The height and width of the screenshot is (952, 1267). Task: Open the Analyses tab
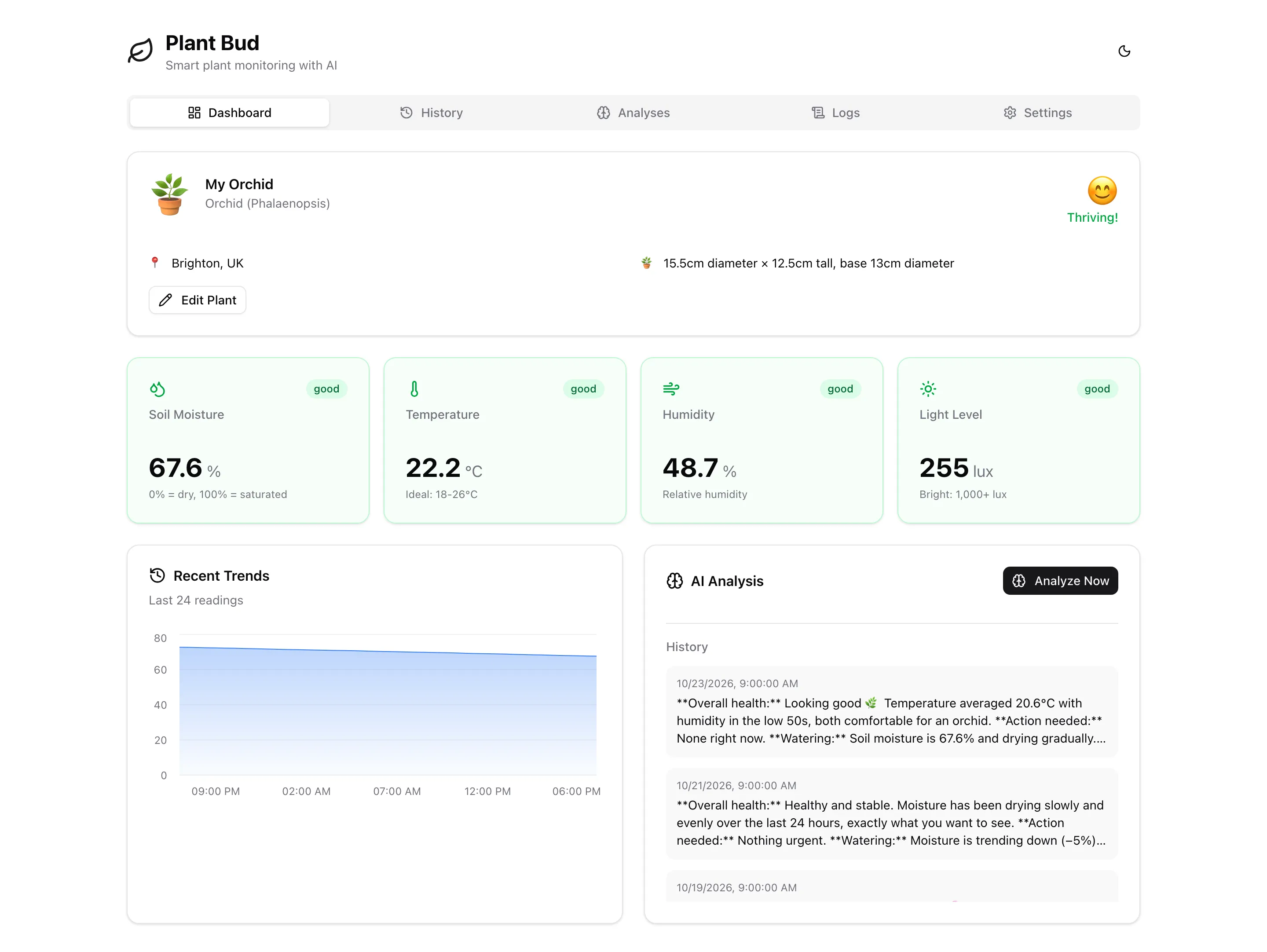633,113
